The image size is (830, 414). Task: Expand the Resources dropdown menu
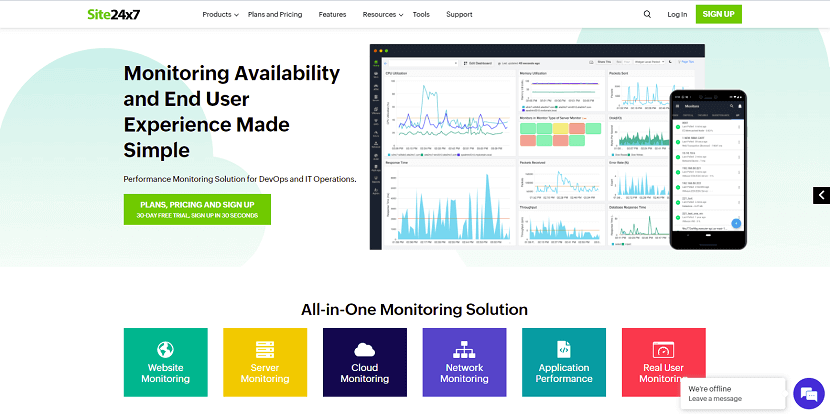pyautogui.click(x=383, y=14)
